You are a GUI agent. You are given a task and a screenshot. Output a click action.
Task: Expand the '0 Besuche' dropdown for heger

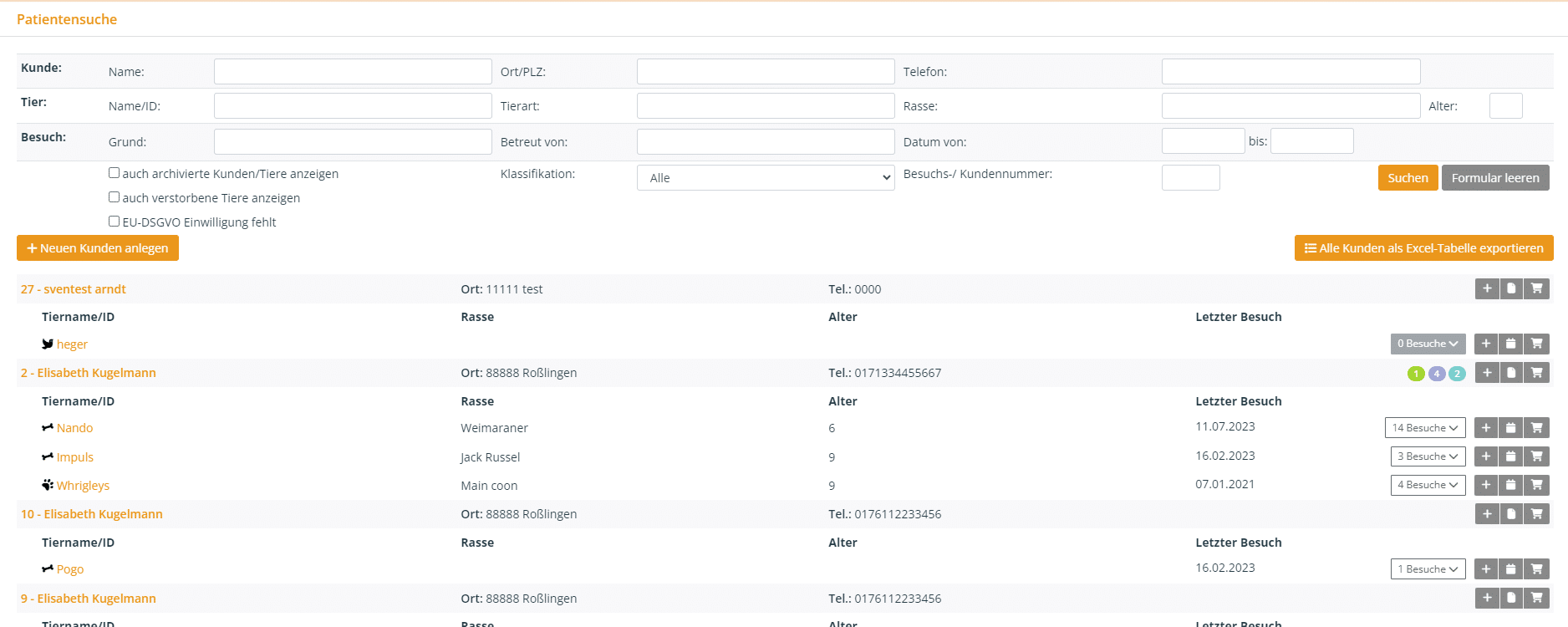(1428, 344)
